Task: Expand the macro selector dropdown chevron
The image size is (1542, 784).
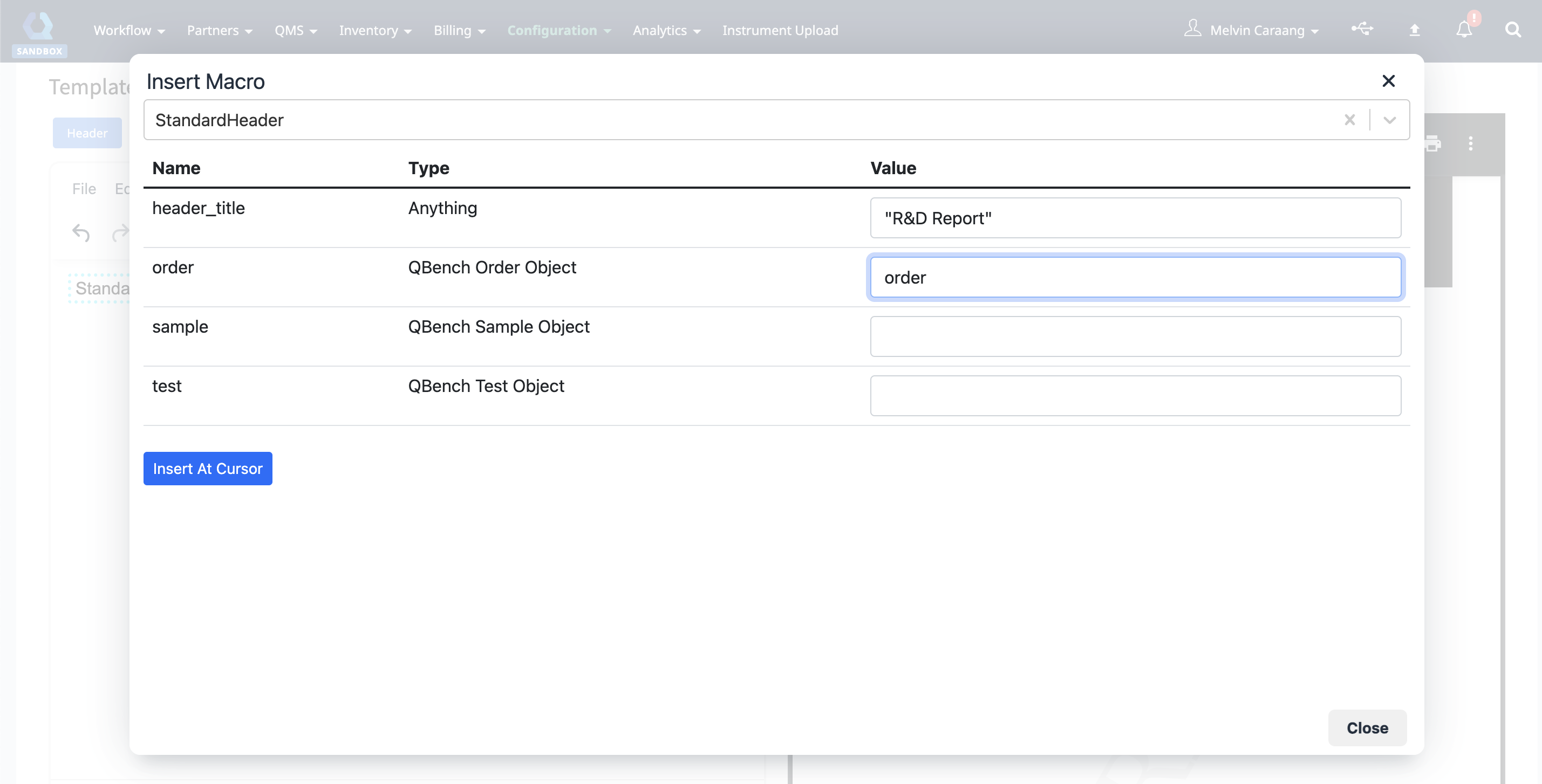Action: [x=1389, y=120]
